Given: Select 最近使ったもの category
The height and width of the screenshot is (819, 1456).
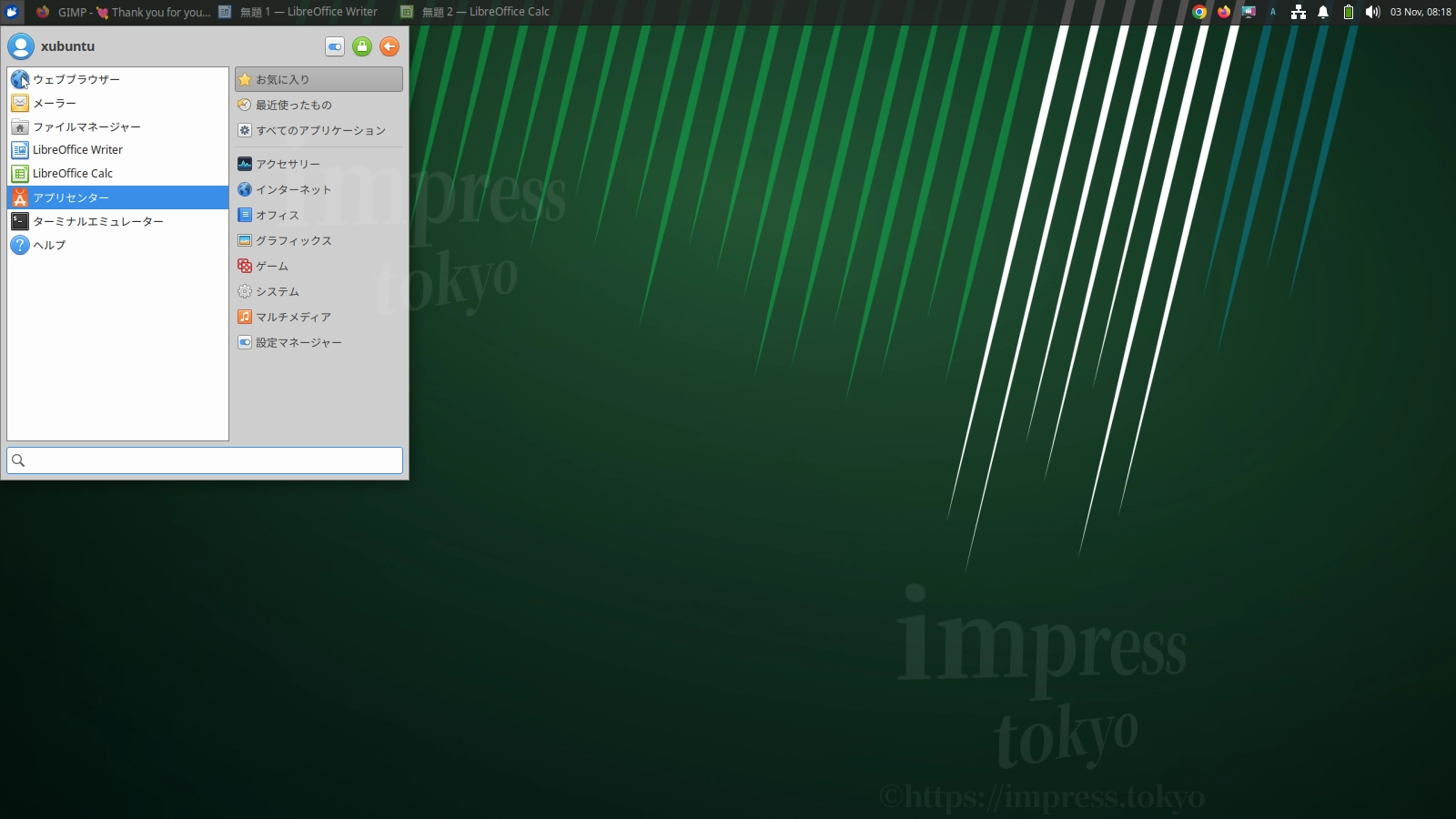Looking at the screenshot, I should [x=318, y=105].
